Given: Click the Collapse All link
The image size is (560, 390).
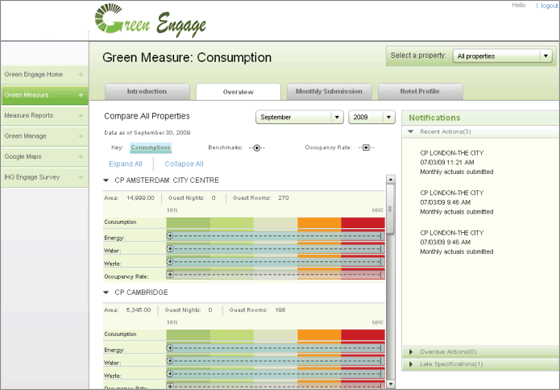Looking at the screenshot, I should (x=184, y=164).
